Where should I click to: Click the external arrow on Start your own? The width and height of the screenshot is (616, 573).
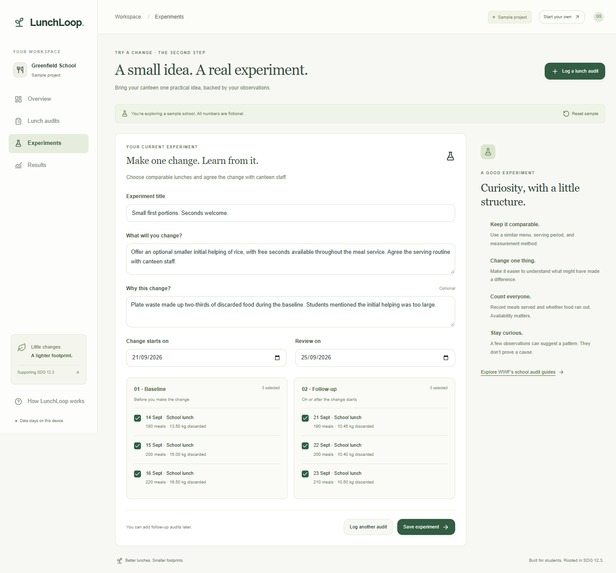pyautogui.click(x=577, y=17)
